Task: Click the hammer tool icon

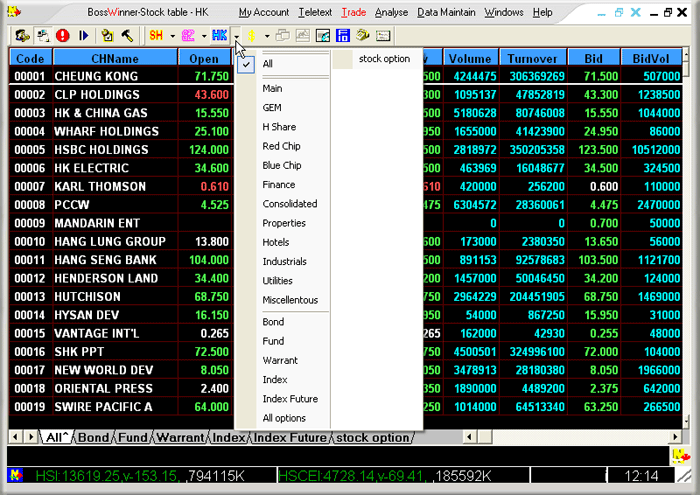Action: pos(127,35)
